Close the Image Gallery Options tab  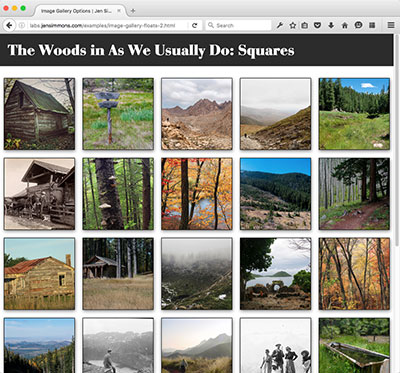point(119,11)
